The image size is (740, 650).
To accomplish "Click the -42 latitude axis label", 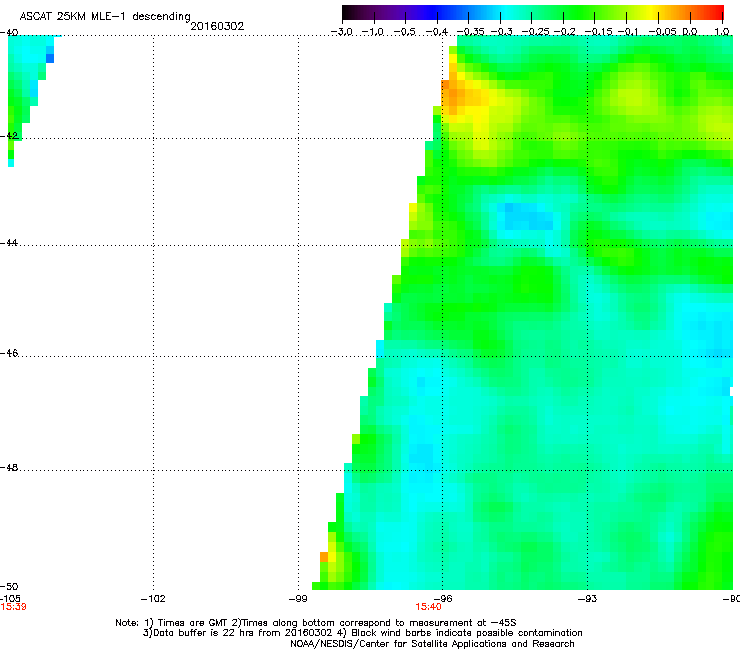I will (9, 135).
